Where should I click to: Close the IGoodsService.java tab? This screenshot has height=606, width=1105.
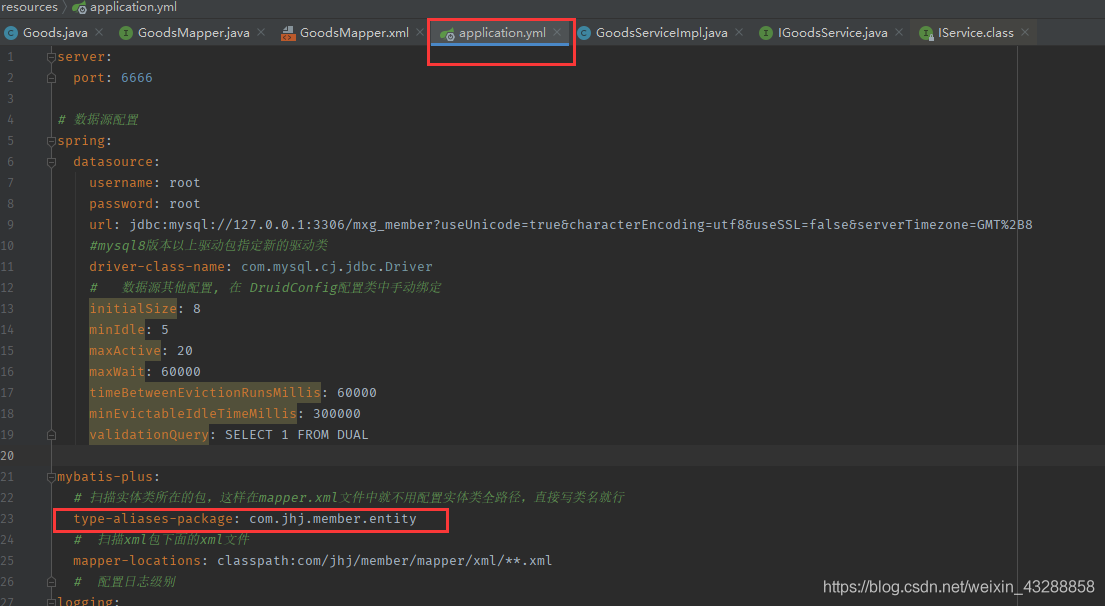(899, 32)
